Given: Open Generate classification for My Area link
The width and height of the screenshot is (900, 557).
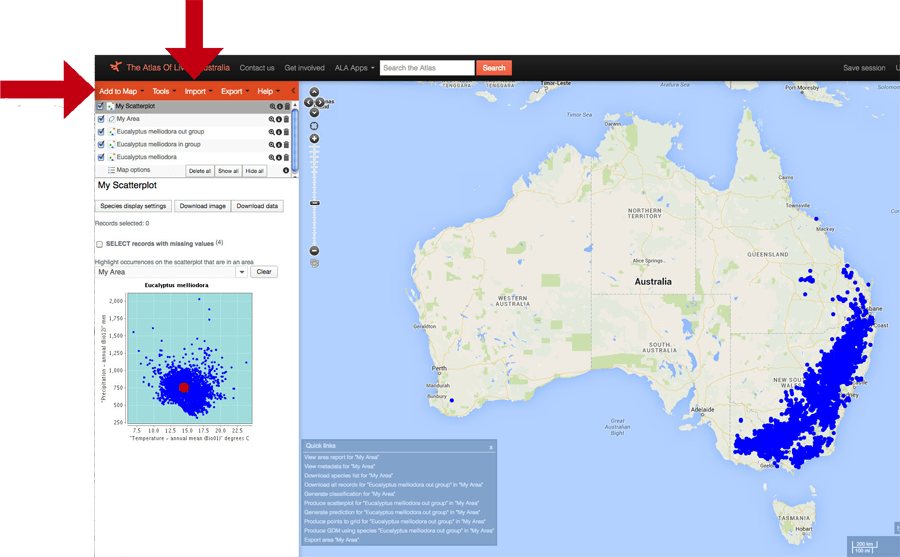Looking at the screenshot, I should pos(350,494).
